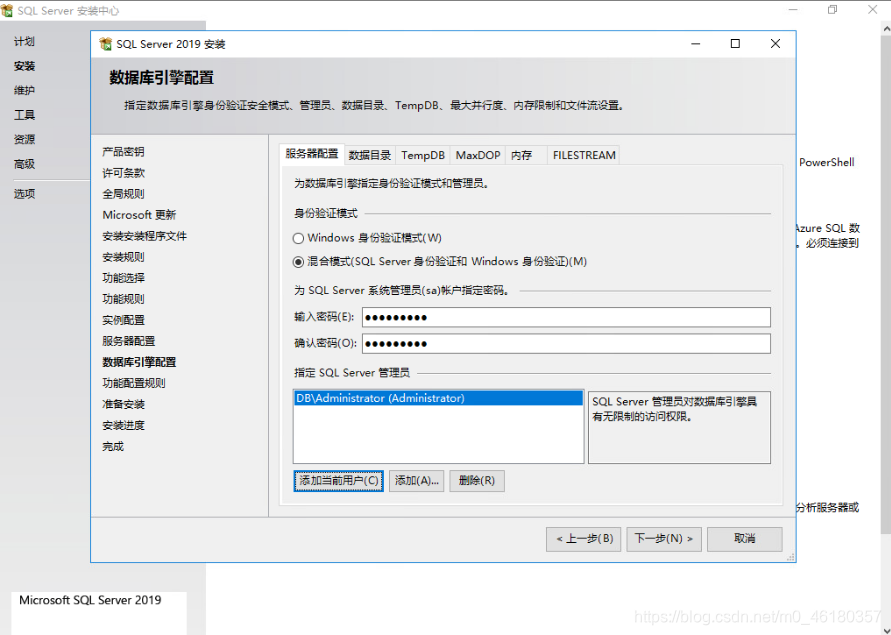891x635 pixels.
Task: Open the MaxDOP tab
Action: coord(478,155)
